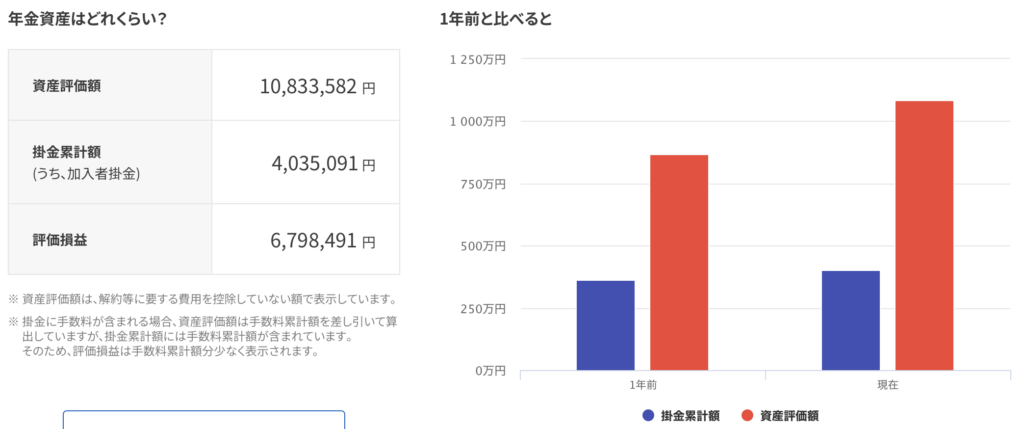Click the red 資産評価額 legend dot
This screenshot has width=1024, height=429.
pyautogui.click(x=747, y=415)
